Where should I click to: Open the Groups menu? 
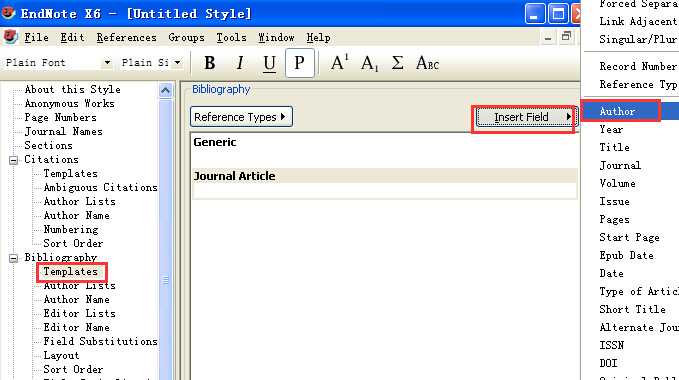coord(186,38)
